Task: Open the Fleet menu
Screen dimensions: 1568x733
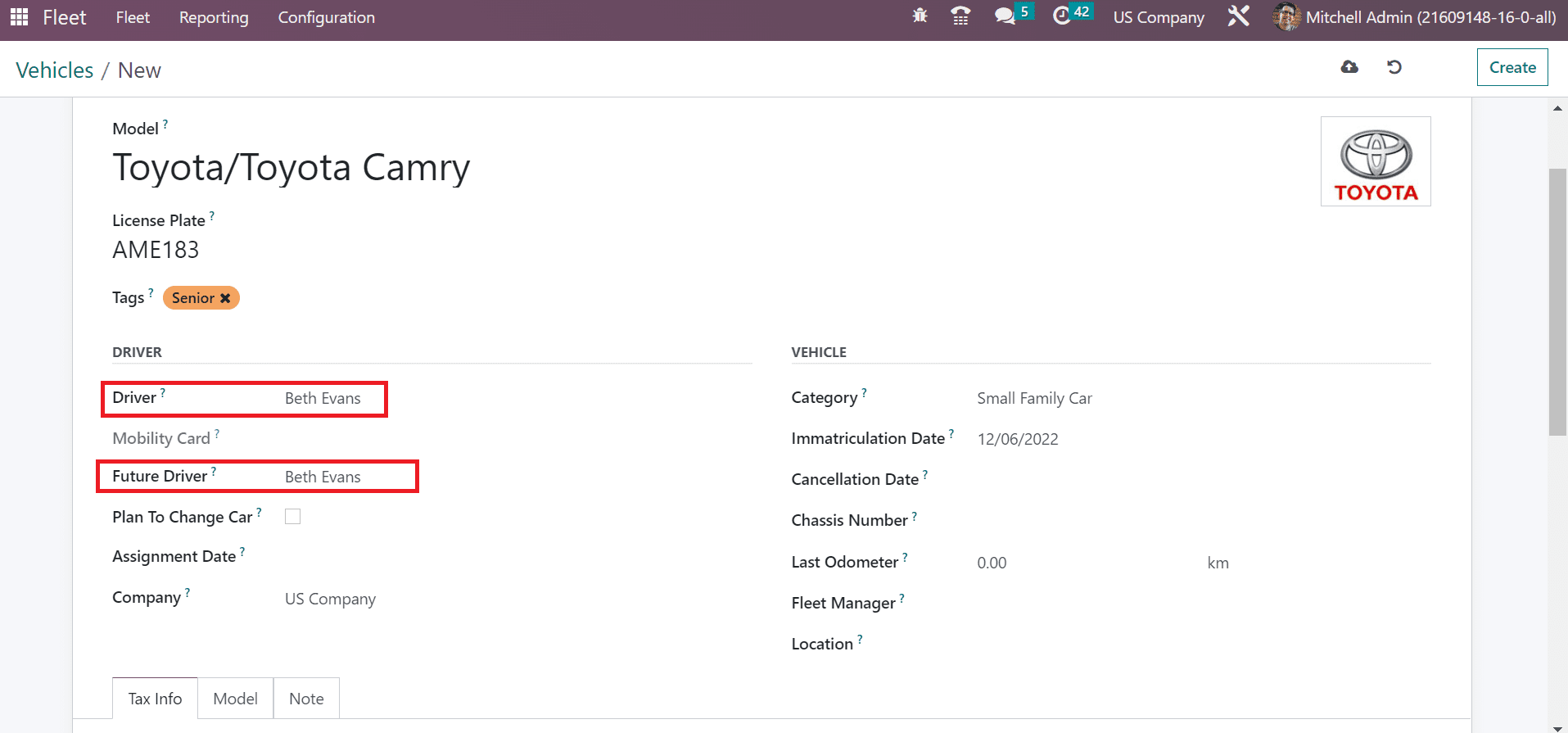Action: pos(133,17)
